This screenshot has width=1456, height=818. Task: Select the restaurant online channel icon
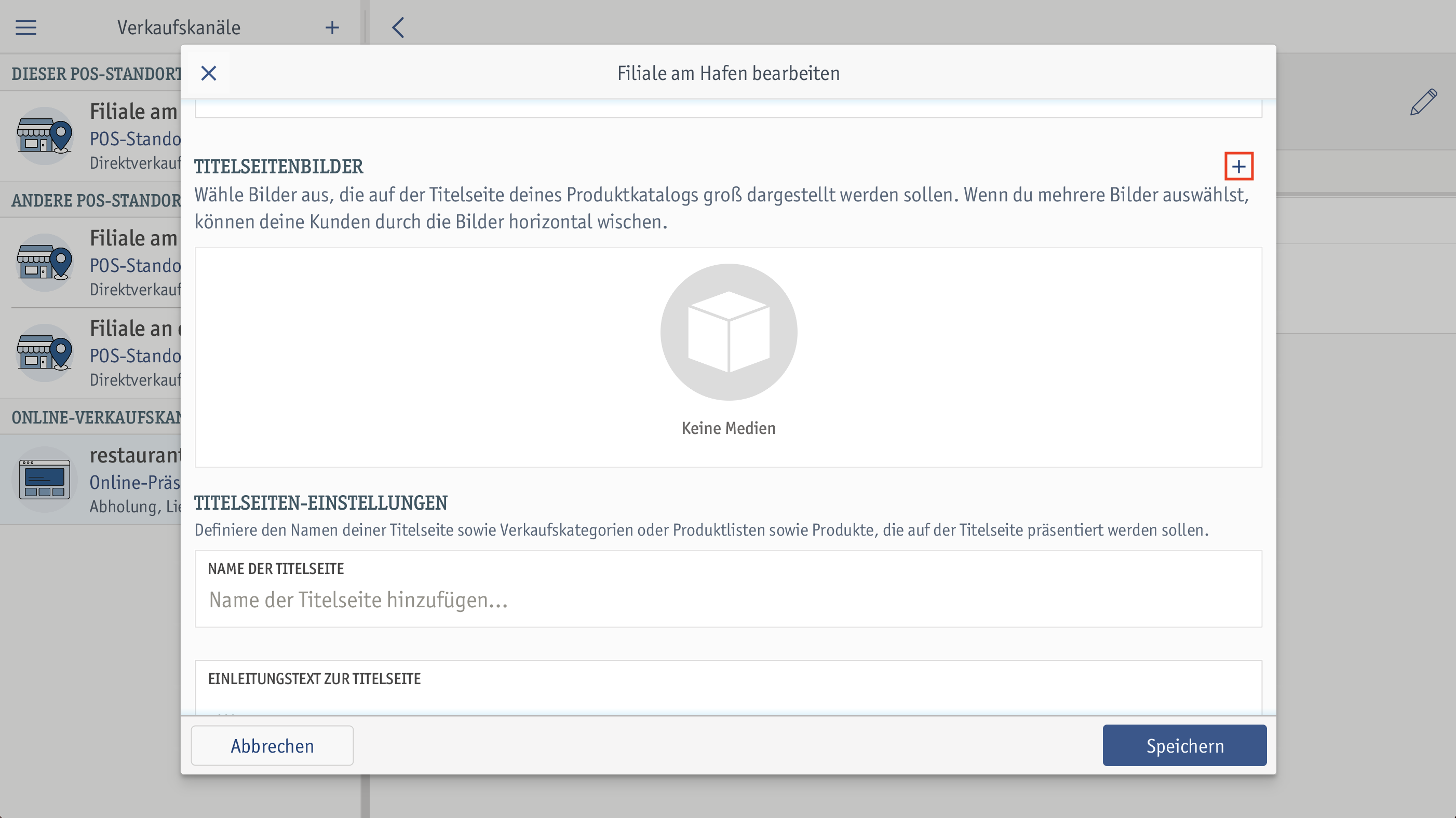[45, 480]
